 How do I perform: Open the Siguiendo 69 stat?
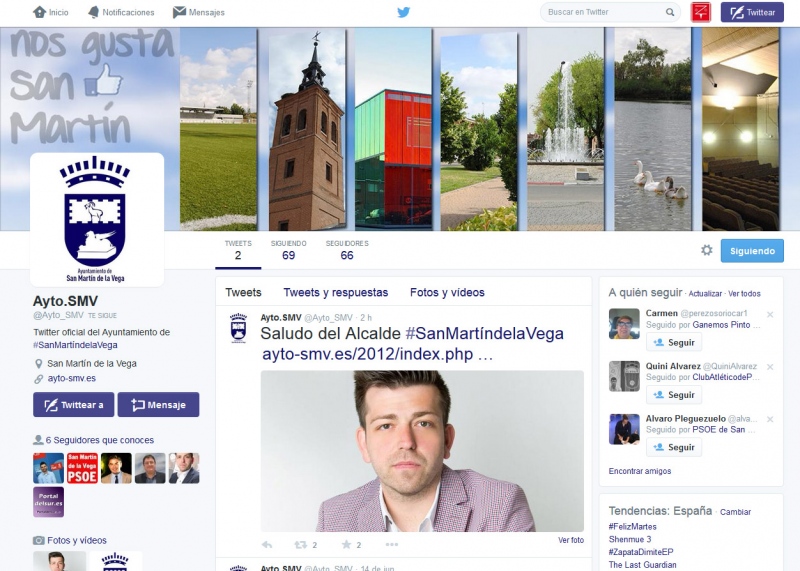coord(289,251)
